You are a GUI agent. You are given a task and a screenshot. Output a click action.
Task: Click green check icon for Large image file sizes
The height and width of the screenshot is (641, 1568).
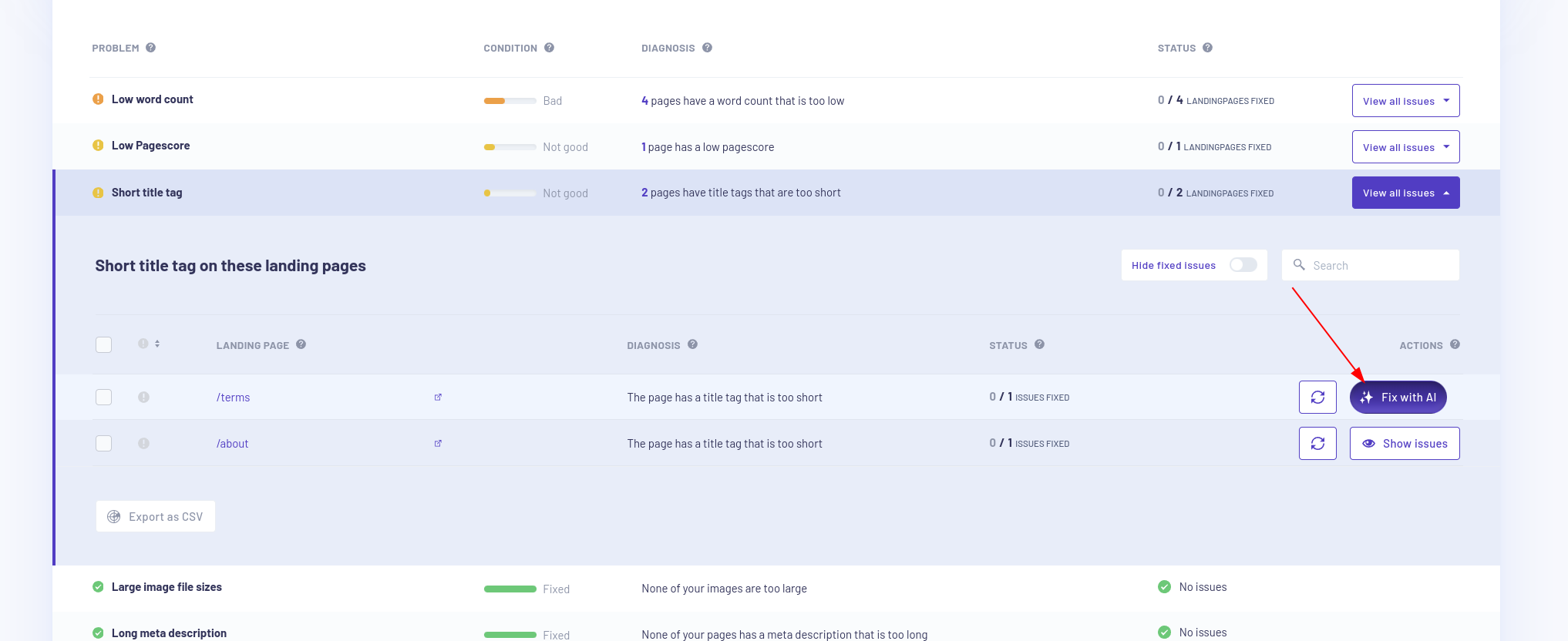[98, 587]
